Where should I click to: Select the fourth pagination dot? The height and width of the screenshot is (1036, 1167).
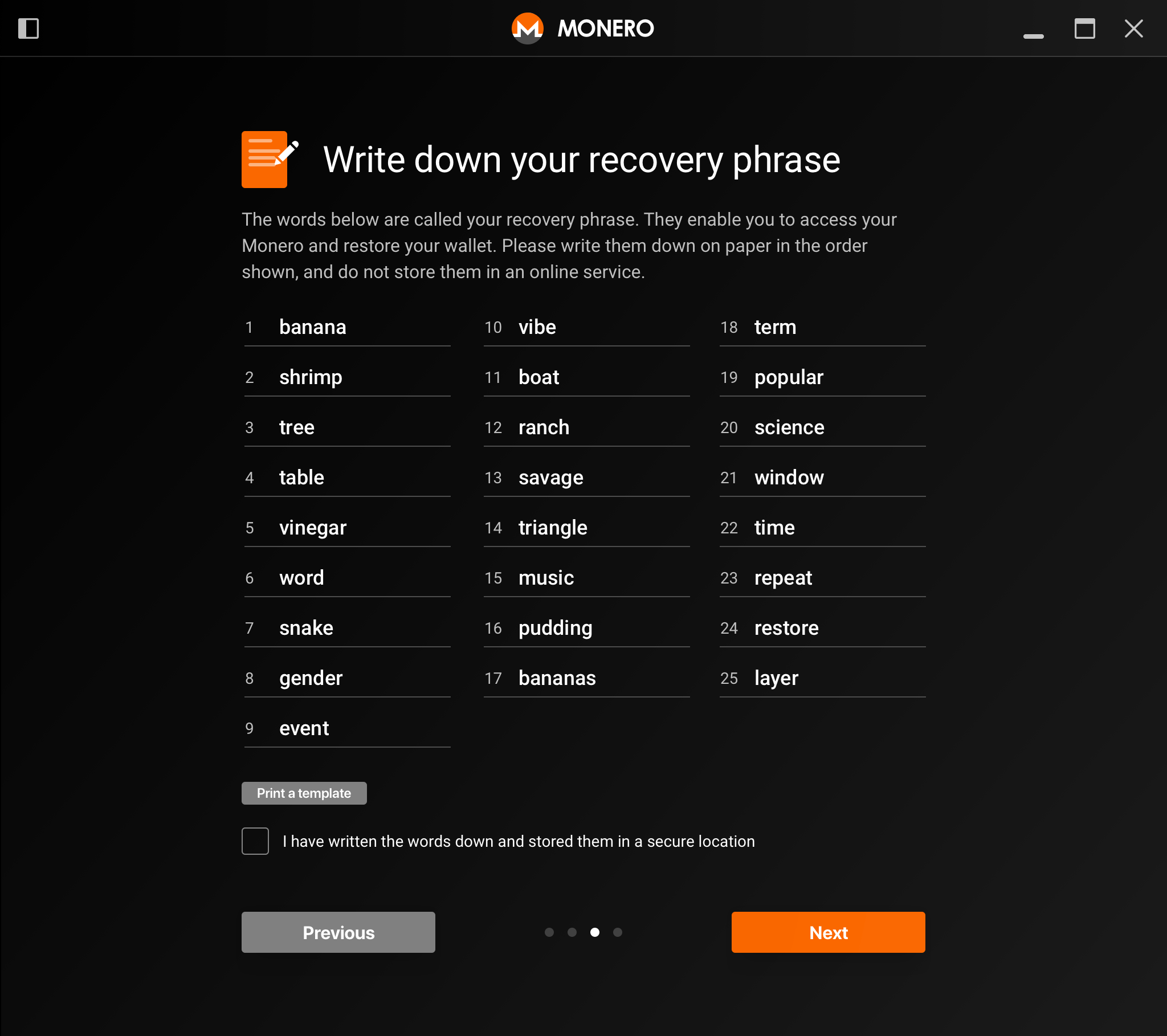click(x=619, y=932)
